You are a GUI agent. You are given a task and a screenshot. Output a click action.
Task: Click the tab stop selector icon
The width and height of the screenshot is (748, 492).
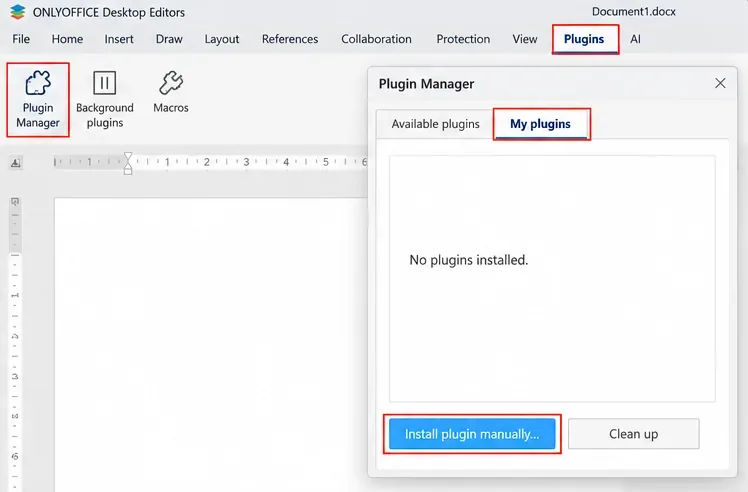[x=15, y=163]
